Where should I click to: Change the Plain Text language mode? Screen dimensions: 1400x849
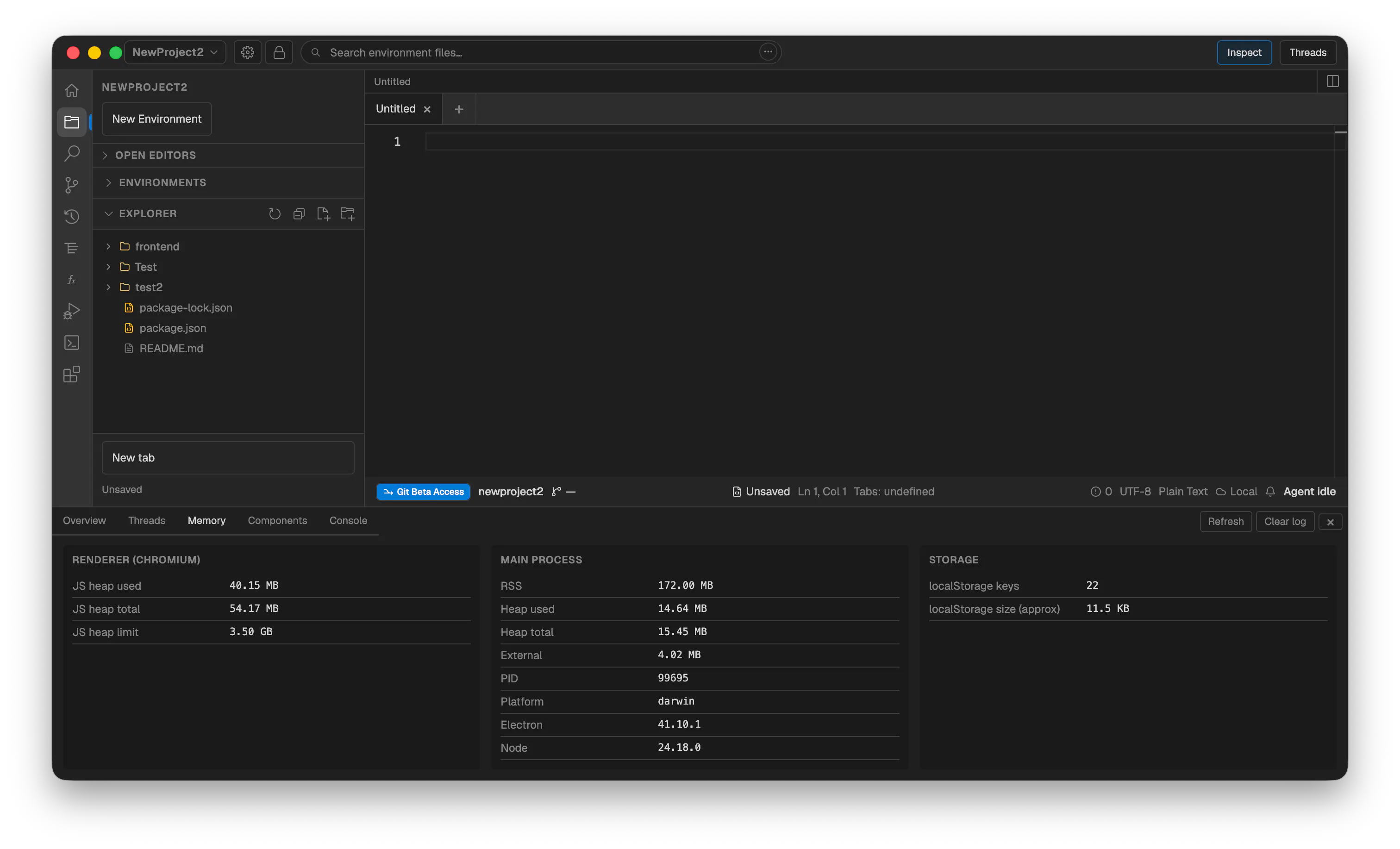[1183, 492]
